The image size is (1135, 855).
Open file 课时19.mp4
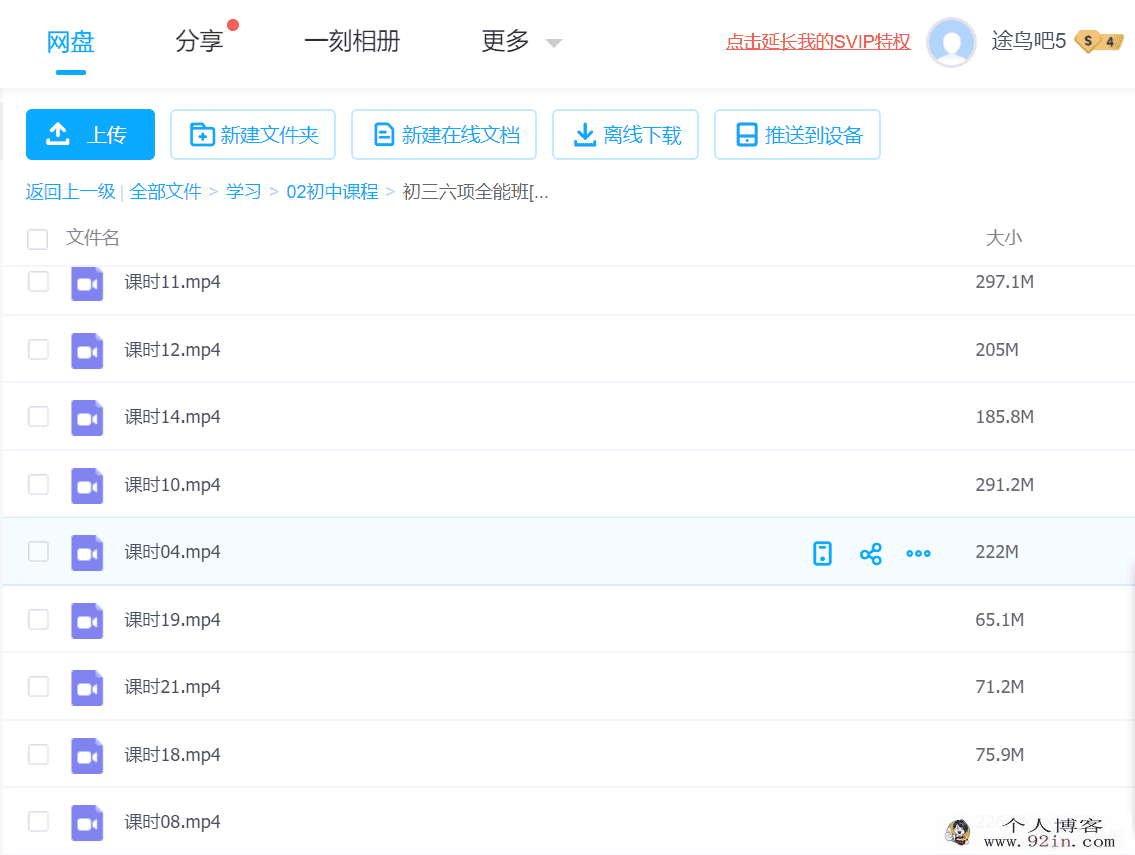pos(172,620)
